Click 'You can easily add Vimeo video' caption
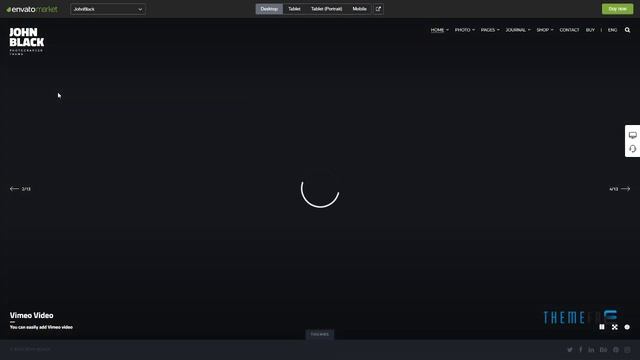This screenshot has height=360, width=640. 41,327
